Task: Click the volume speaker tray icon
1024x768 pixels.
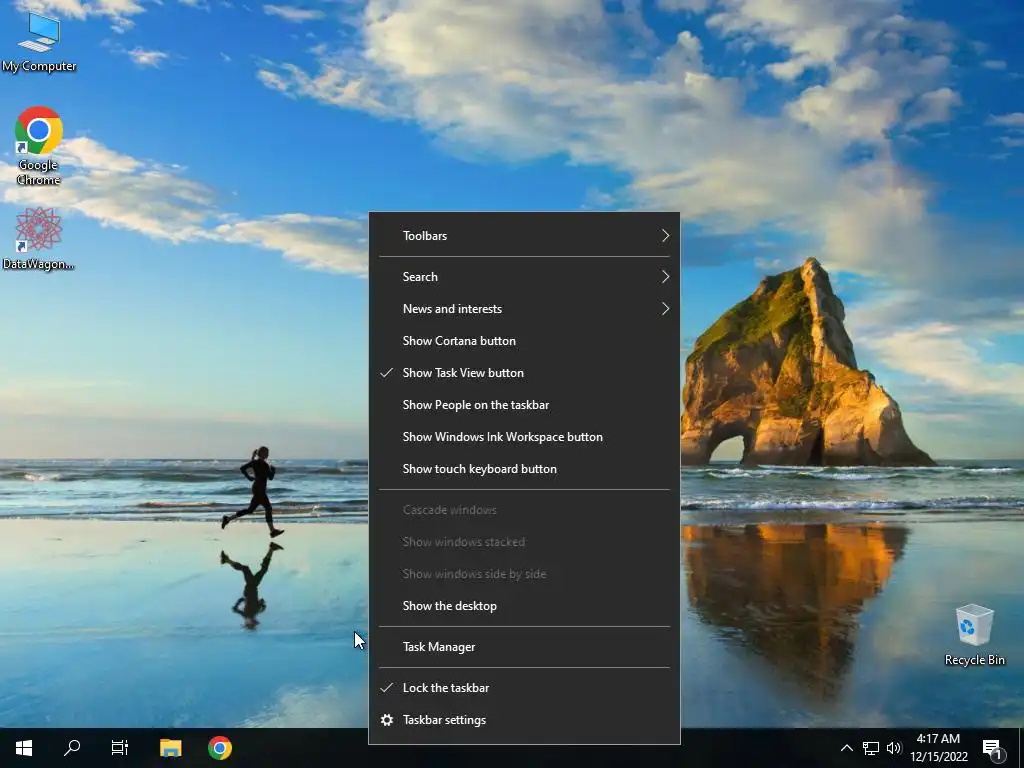Action: (893, 748)
